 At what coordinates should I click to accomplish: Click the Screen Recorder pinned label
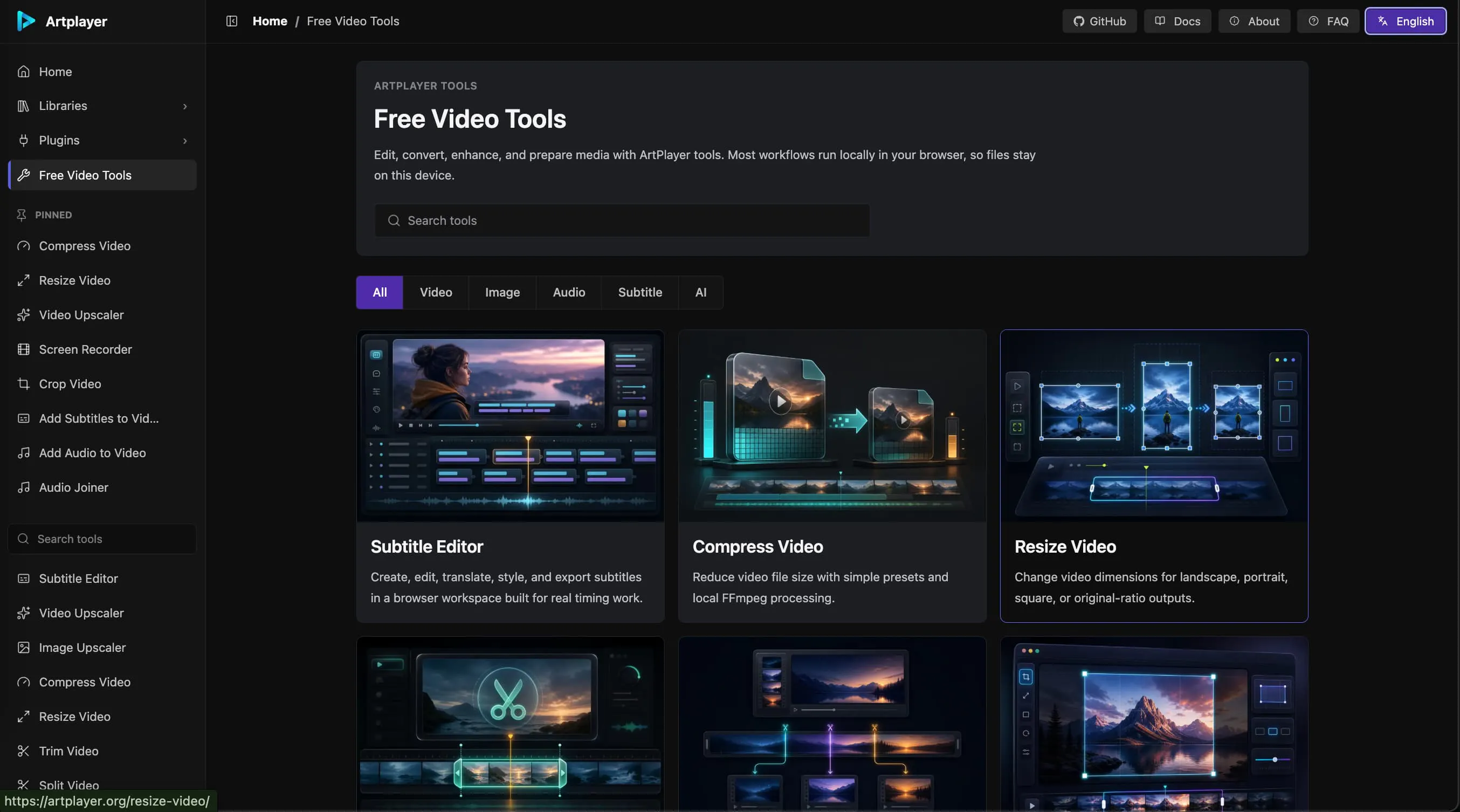tap(85, 349)
